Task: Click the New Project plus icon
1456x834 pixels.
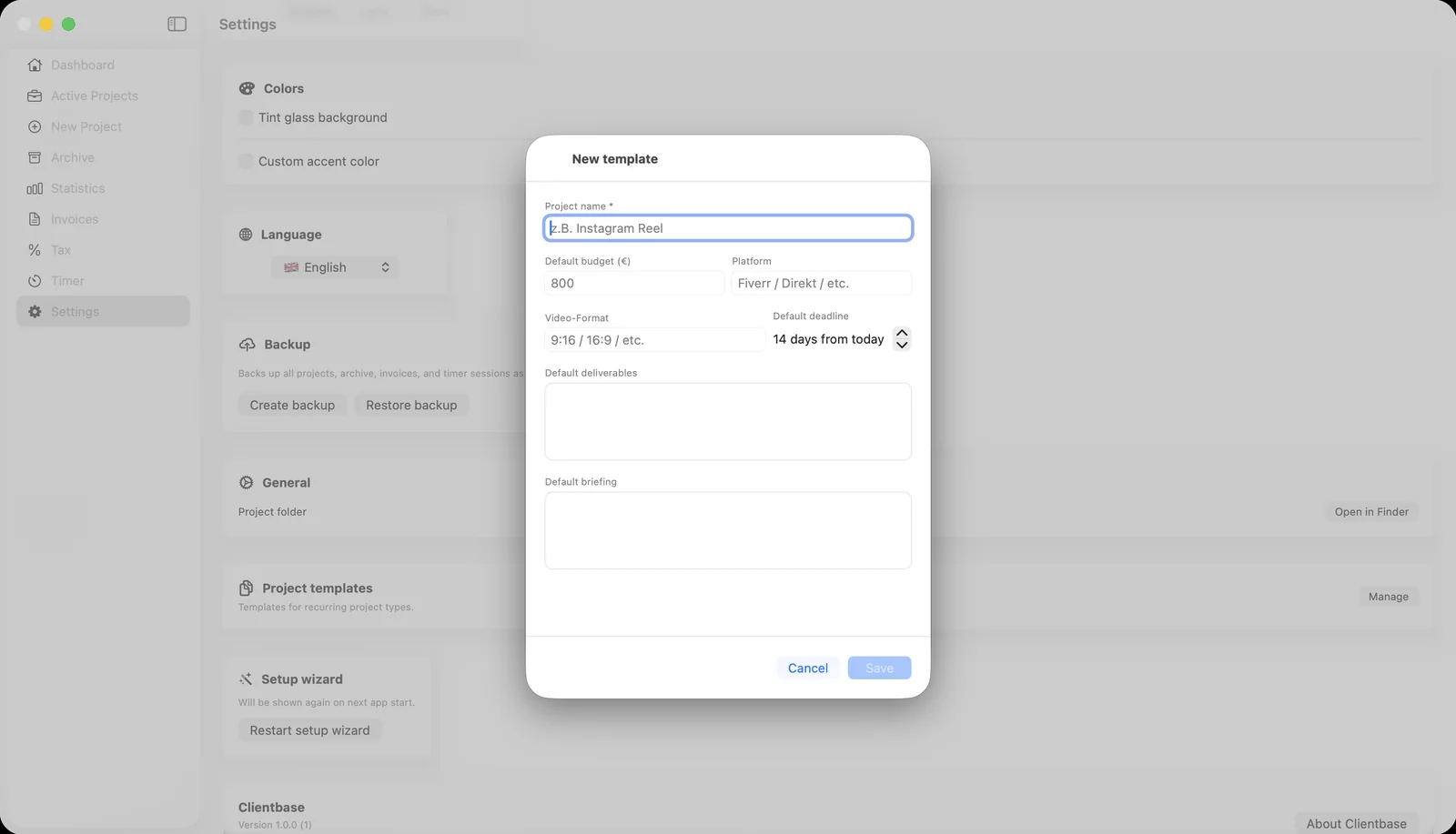Action: [35, 126]
